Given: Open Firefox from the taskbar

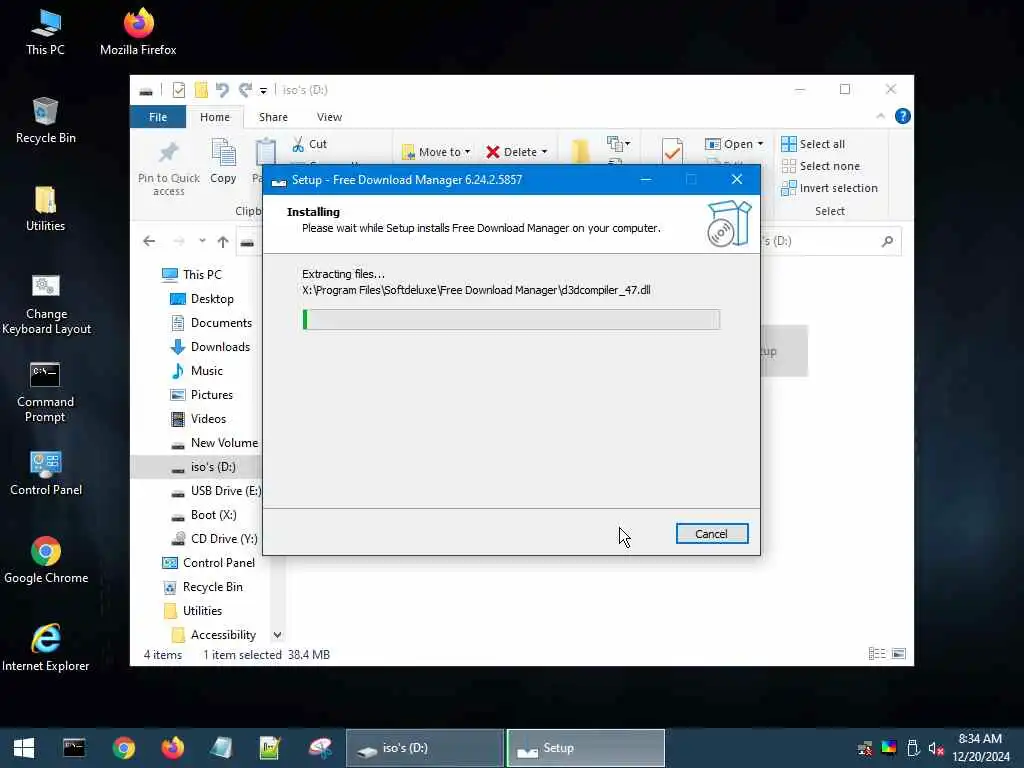Looking at the screenshot, I should (172, 748).
